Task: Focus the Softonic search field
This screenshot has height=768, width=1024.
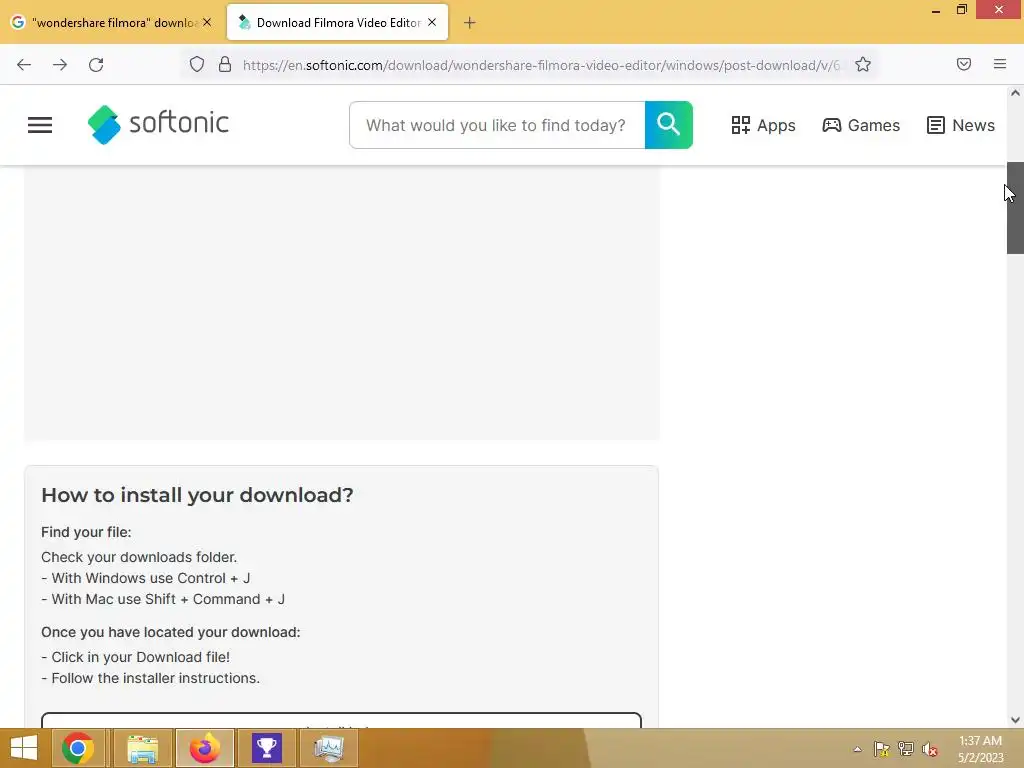Action: (x=497, y=125)
